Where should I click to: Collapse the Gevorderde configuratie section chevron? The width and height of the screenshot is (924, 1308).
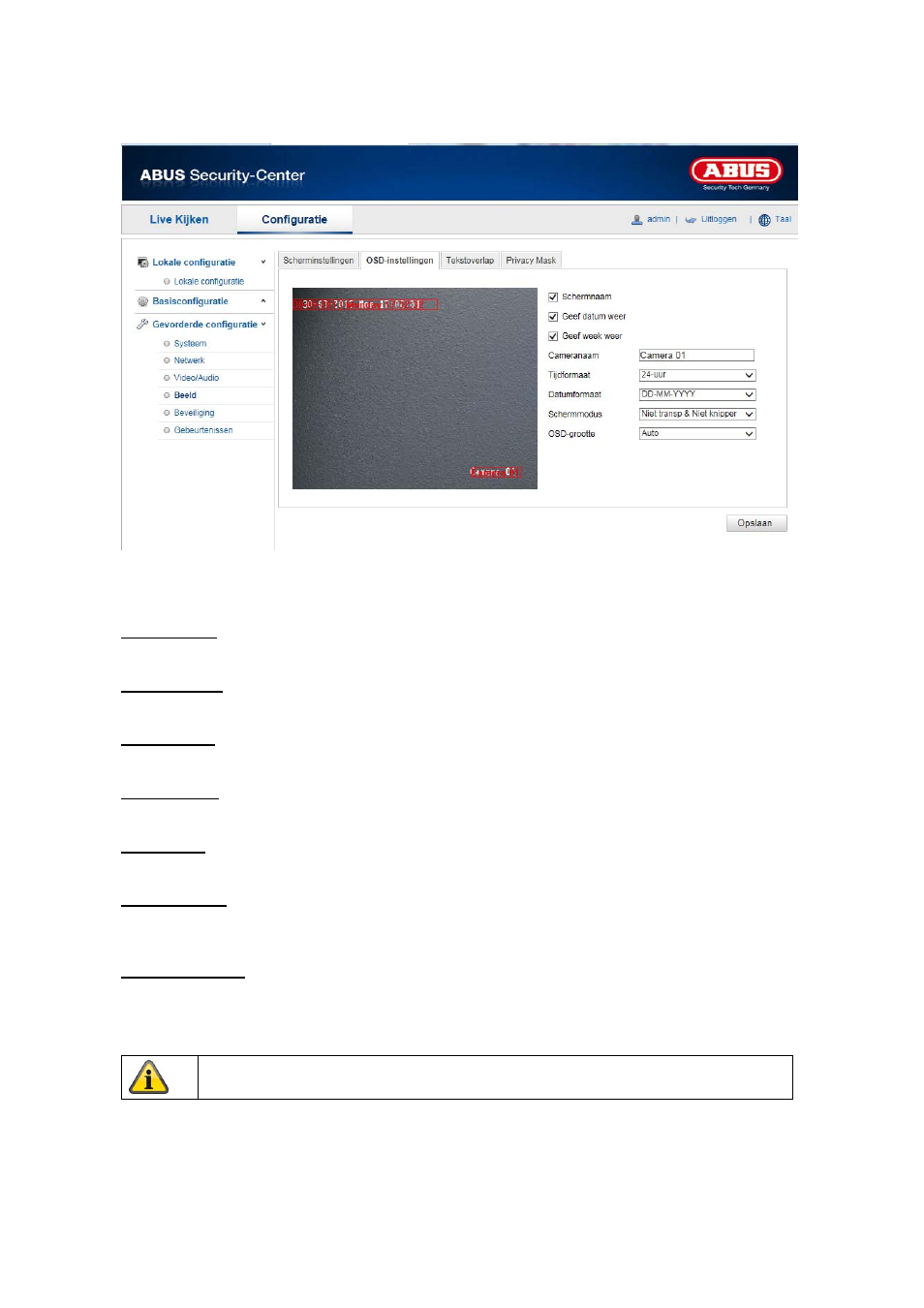pos(263,325)
